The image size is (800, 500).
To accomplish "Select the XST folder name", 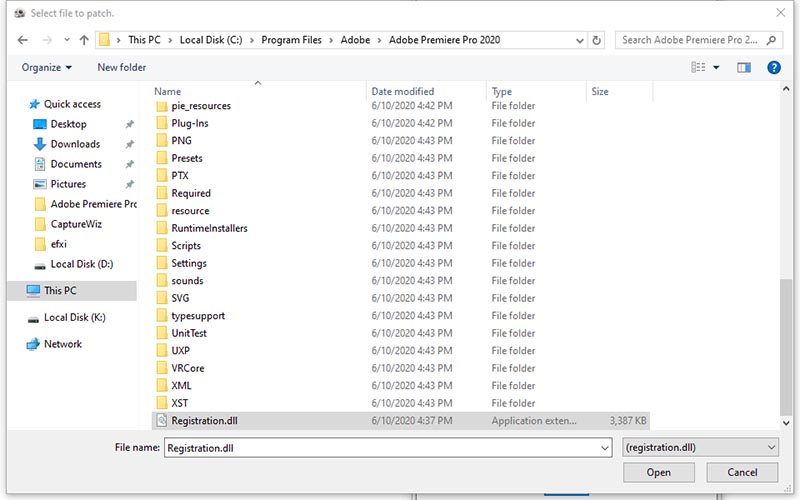I will pyautogui.click(x=180, y=403).
